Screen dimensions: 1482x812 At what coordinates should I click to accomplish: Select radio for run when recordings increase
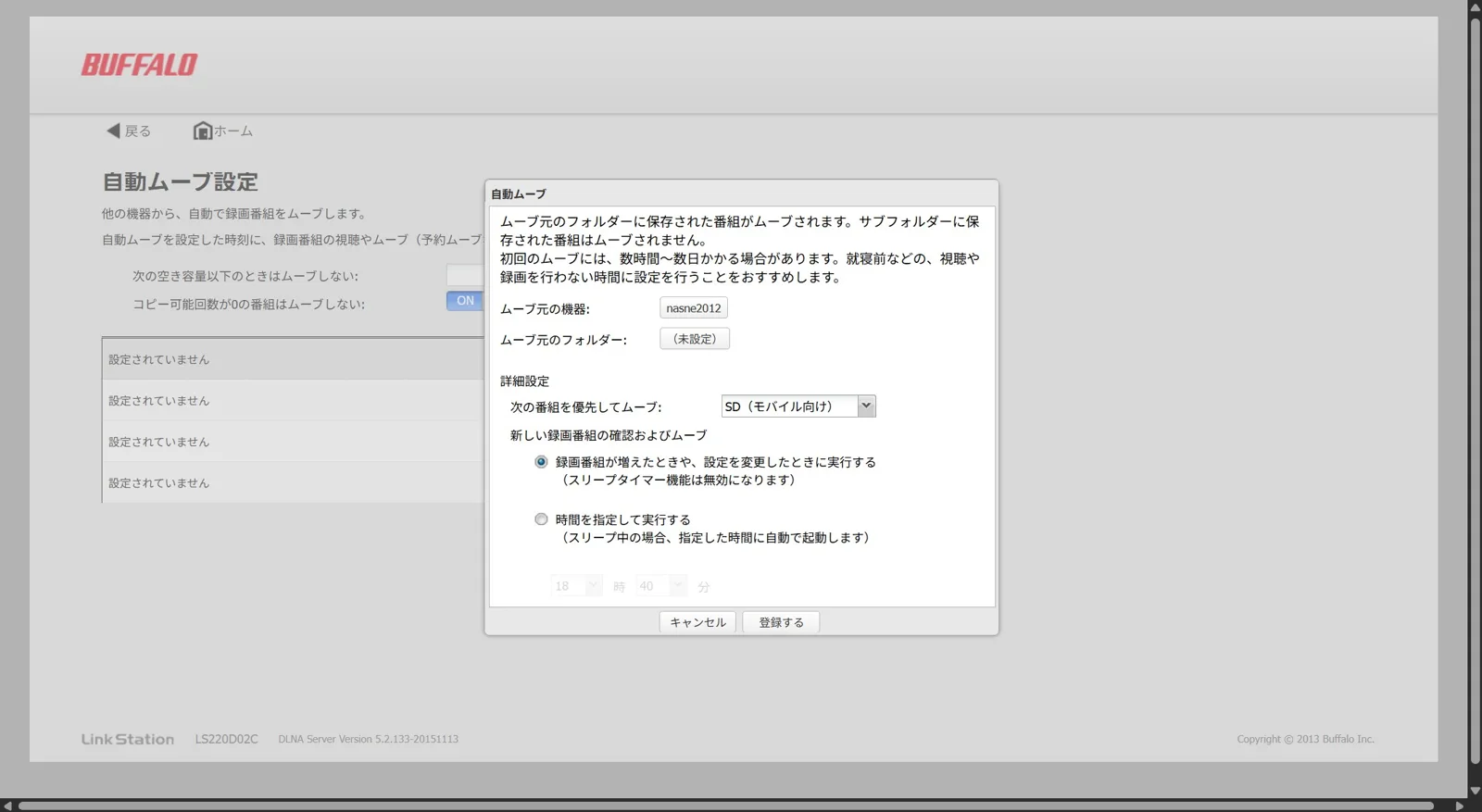click(x=541, y=462)
